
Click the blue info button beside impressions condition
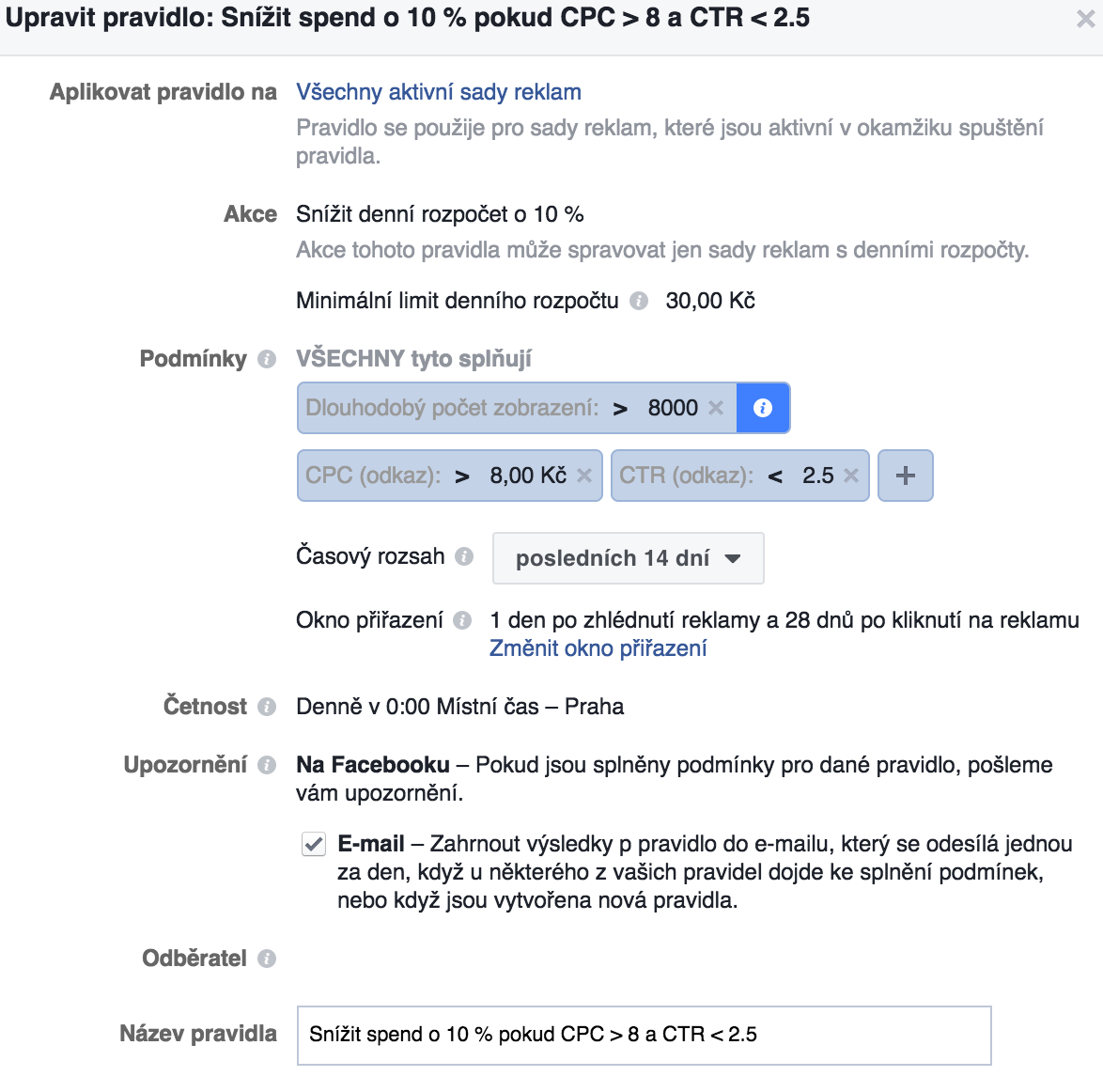763,408
